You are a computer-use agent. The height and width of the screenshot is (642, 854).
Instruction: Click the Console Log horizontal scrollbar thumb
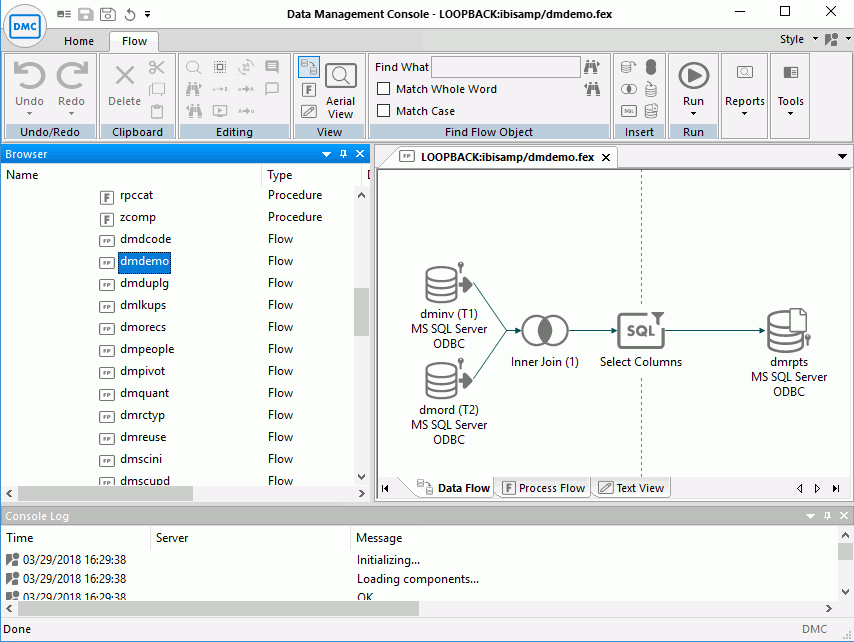pos(219,608)
